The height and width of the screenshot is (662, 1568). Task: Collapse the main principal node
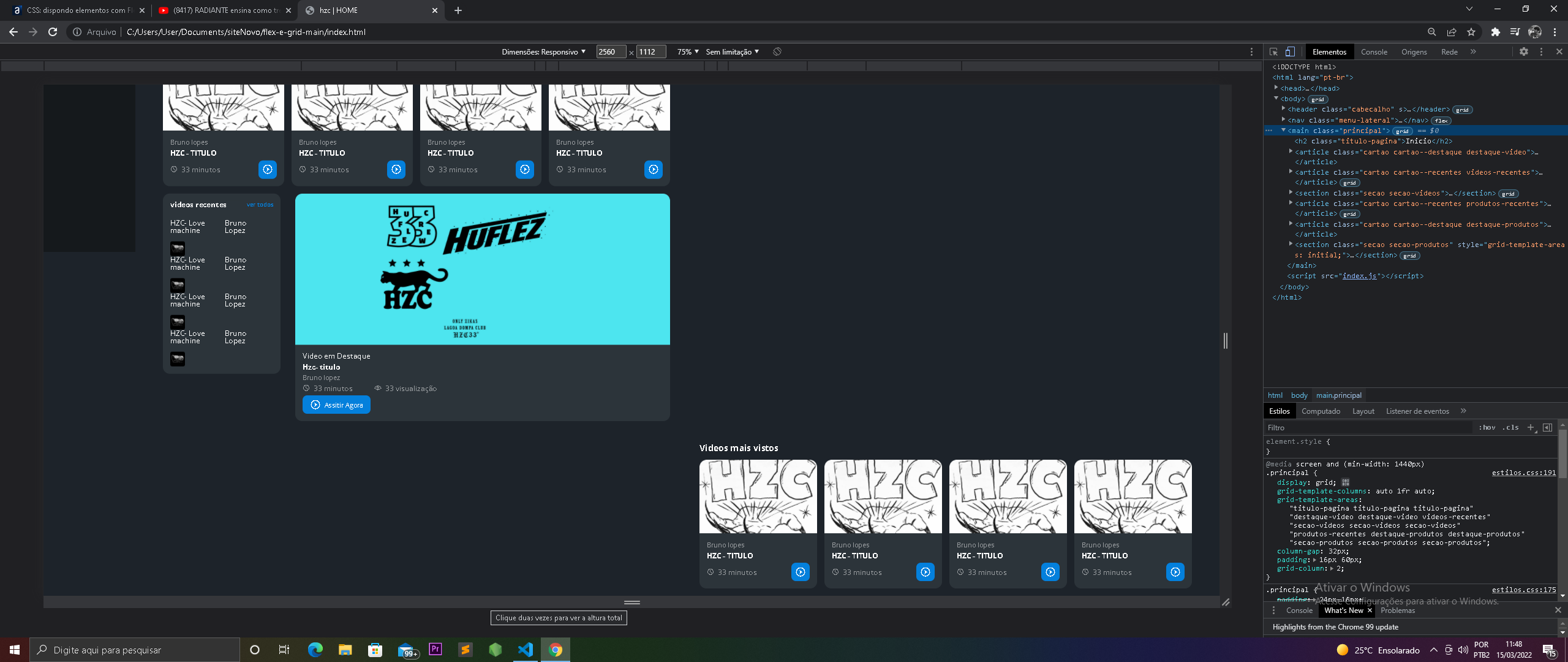point(1284,130)
